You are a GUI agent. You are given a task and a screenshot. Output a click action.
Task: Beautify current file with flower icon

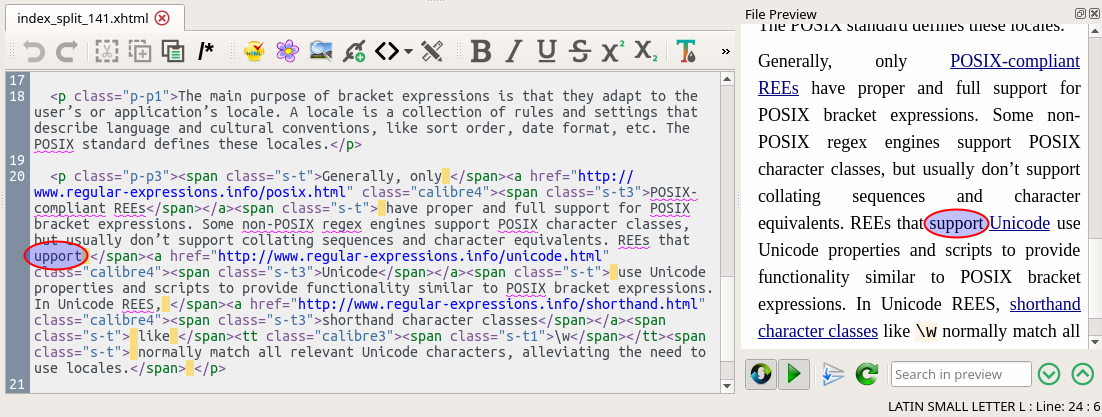point(287,51)
